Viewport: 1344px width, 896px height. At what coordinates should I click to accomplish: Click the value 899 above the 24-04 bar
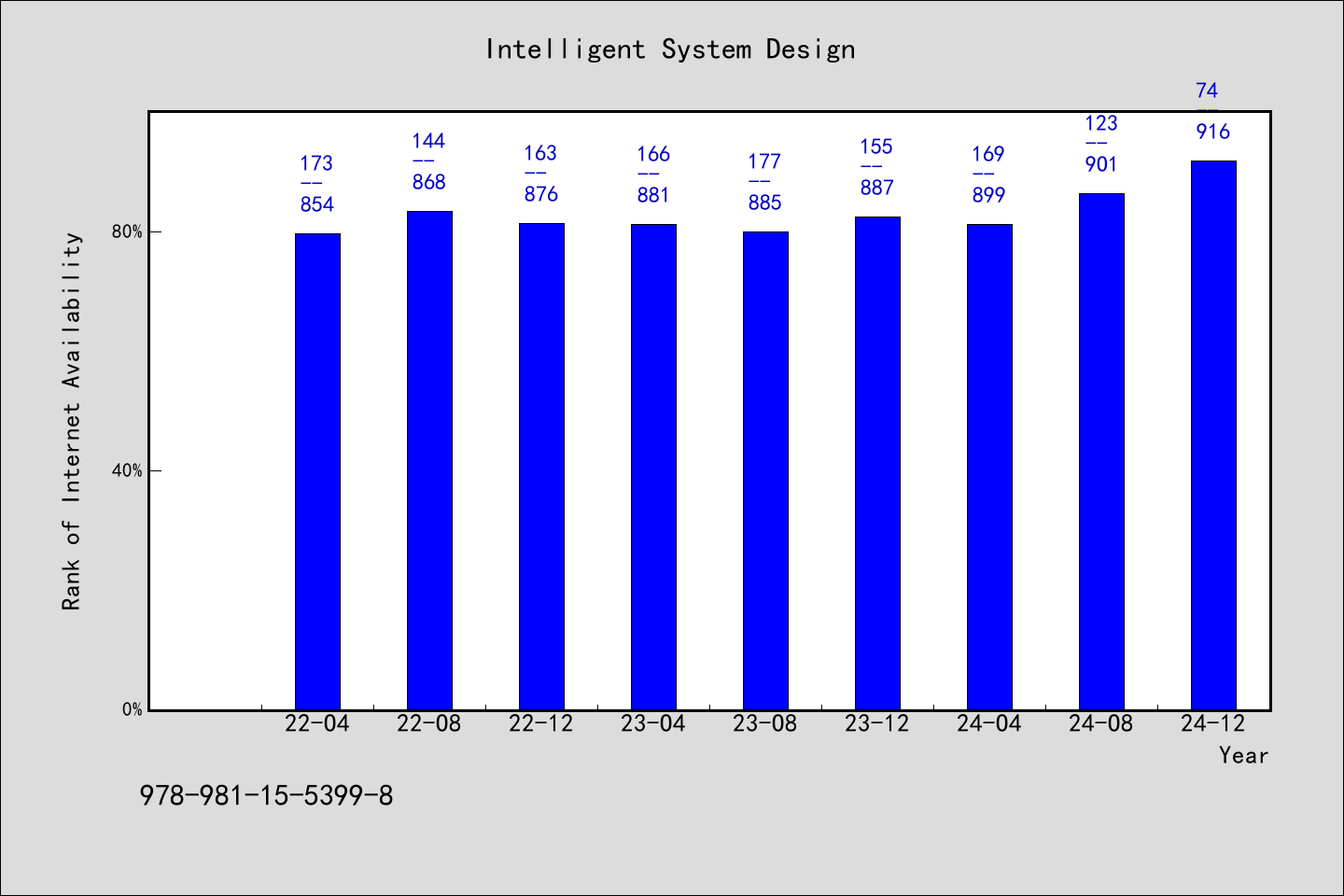click(989, 195)
